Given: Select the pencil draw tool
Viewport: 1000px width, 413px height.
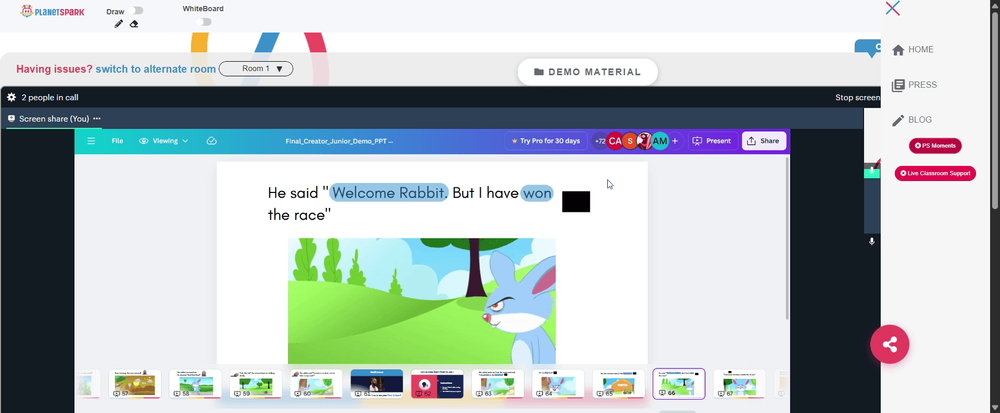Looking at the screenshot, I should tap(118, 24).
